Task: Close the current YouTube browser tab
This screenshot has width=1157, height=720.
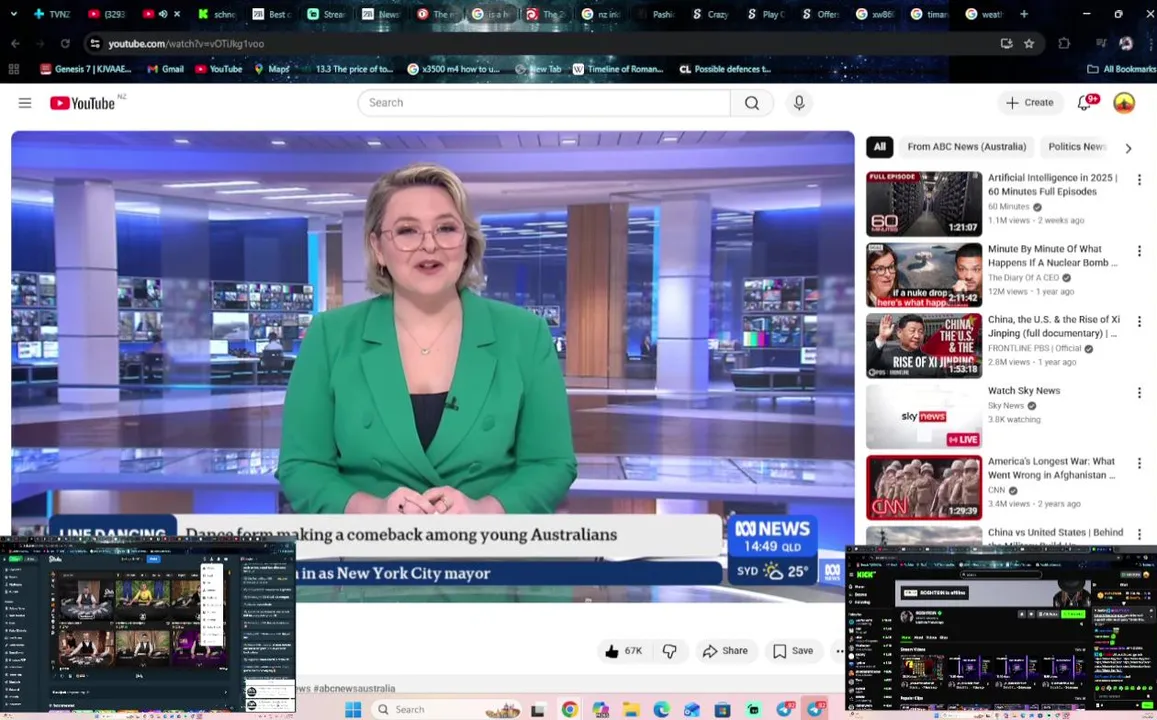Action: [177, 14]
